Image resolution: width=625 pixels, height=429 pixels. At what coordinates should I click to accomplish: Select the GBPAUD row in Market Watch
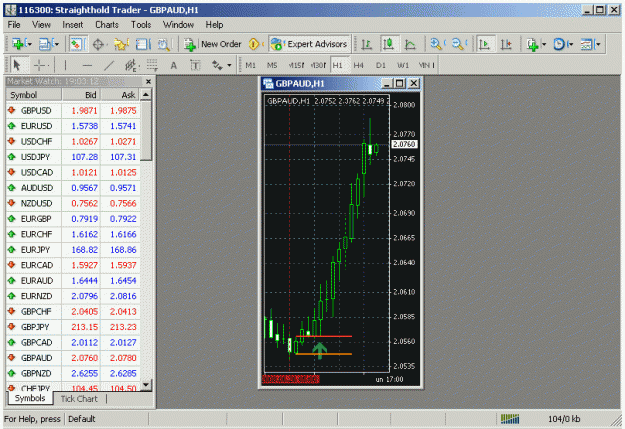73,358
